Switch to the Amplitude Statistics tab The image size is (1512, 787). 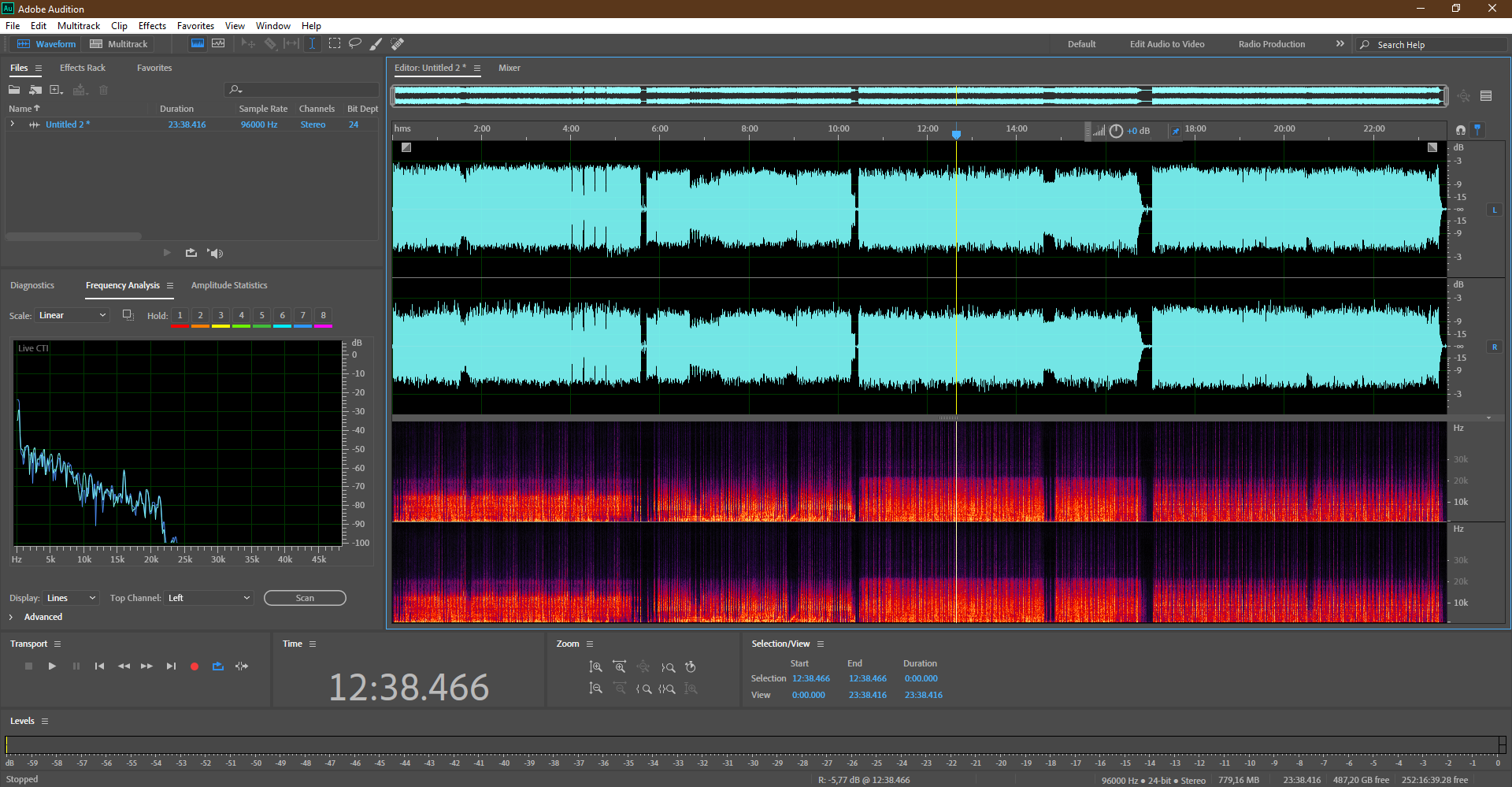229,285
